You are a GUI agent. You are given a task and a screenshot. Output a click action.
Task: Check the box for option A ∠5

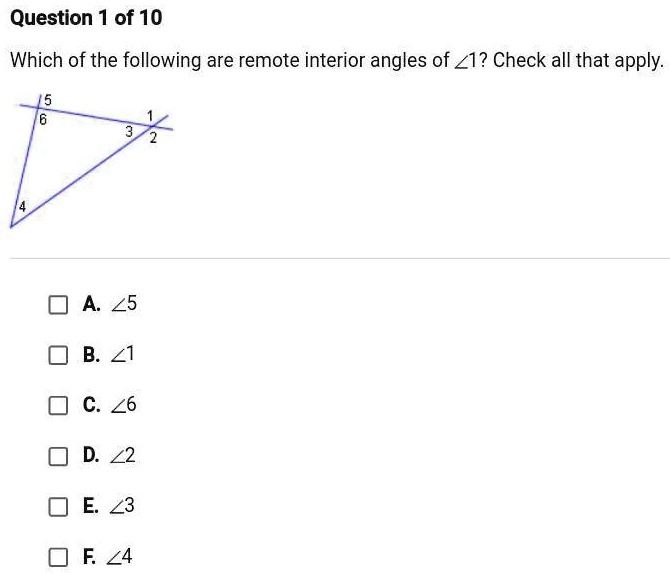coord(58,304)
